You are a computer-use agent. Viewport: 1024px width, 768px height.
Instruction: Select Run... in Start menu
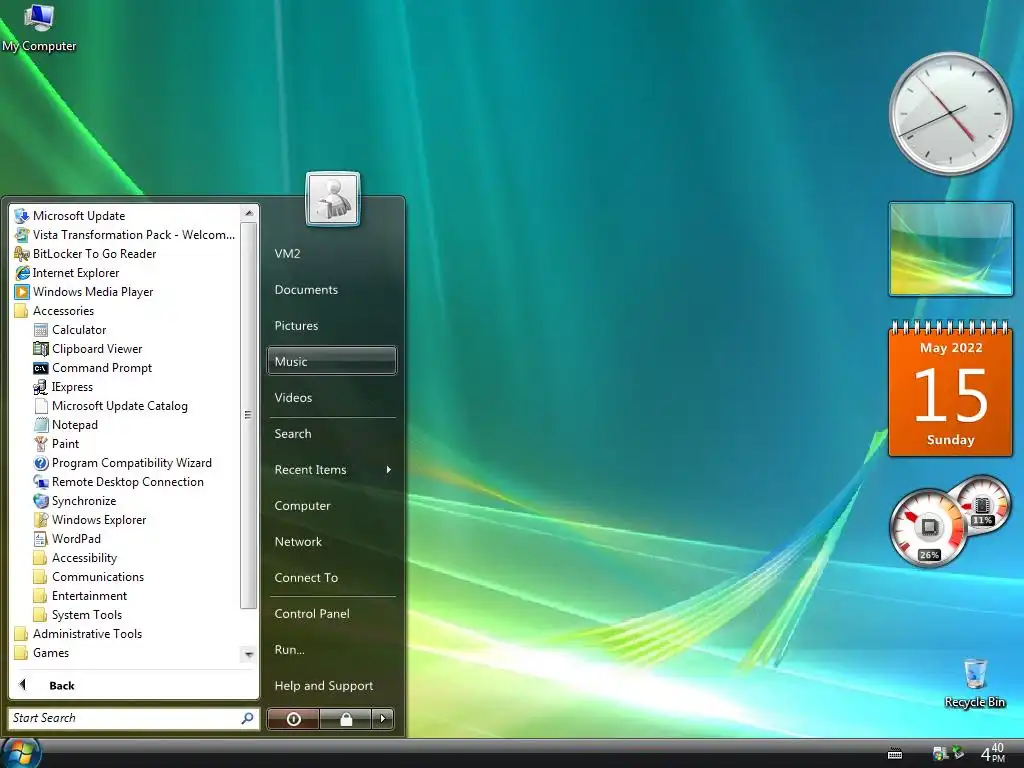tap(332, 649)
